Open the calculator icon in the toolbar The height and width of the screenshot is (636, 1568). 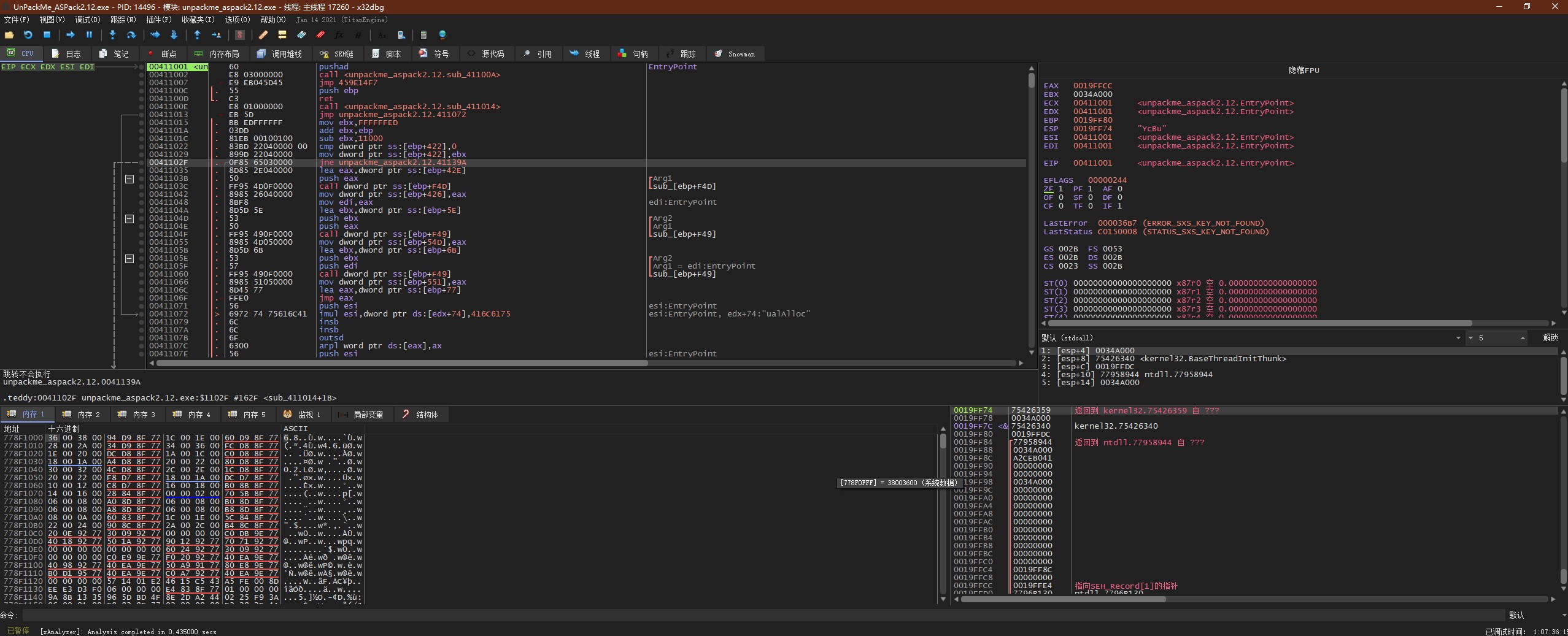pyautogui.click(x=423, y=35)
